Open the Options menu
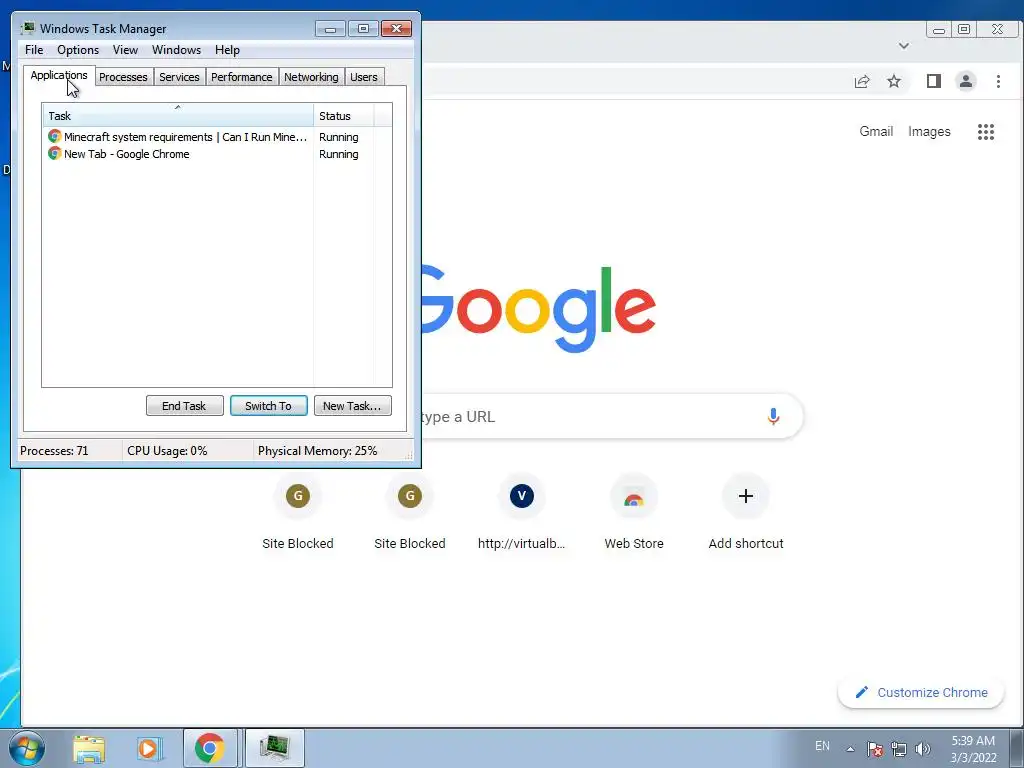 (x=78, y=50)
